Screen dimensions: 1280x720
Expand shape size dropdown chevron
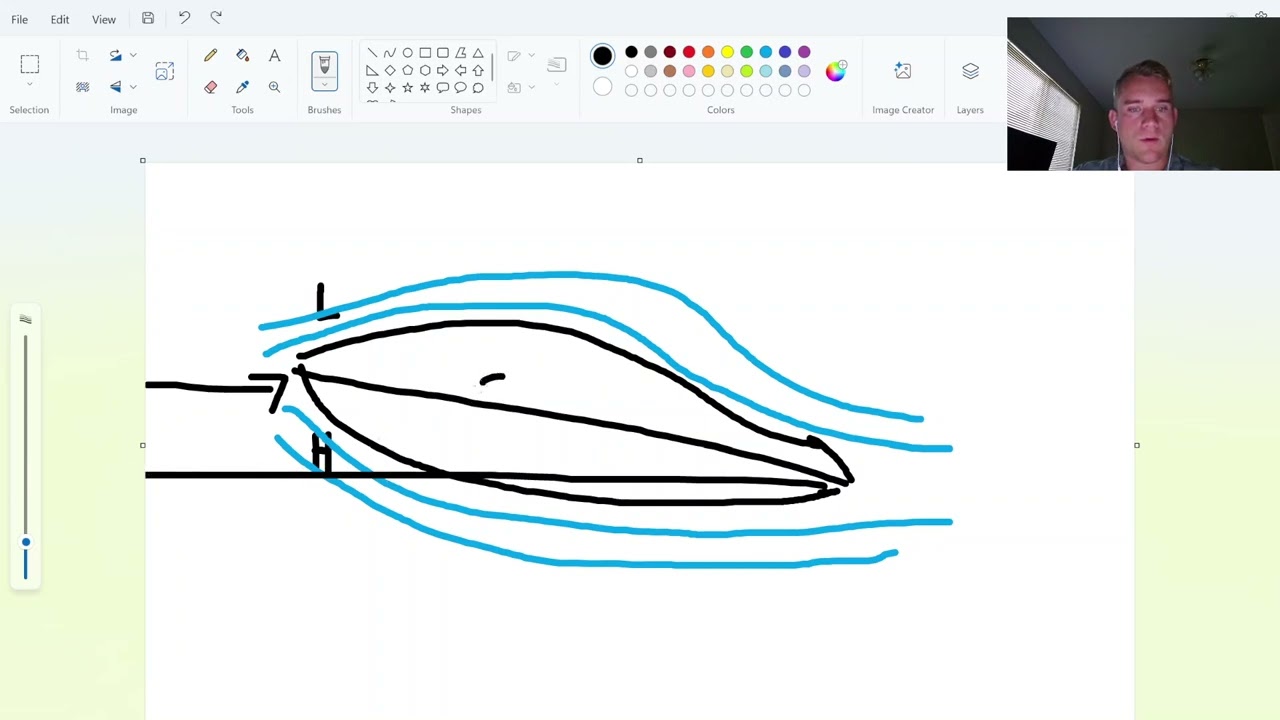[x=557, y=83]
